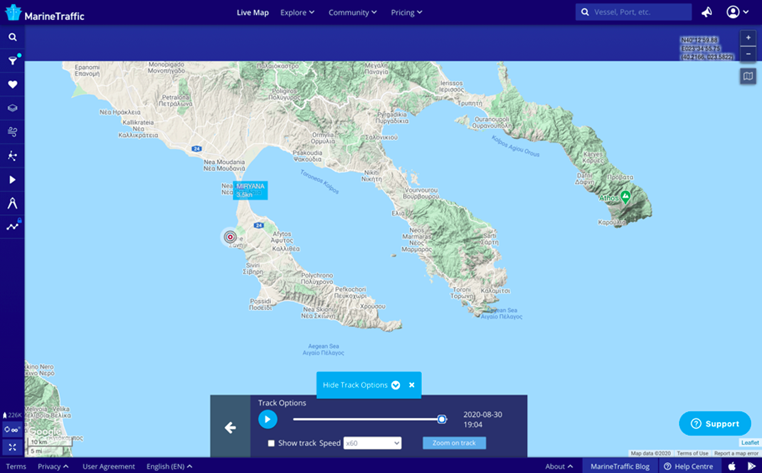Open the map layers icon in sidebar
Image resolution: width=762 pixels, height=473 pixels.
(x=12, y=108)
